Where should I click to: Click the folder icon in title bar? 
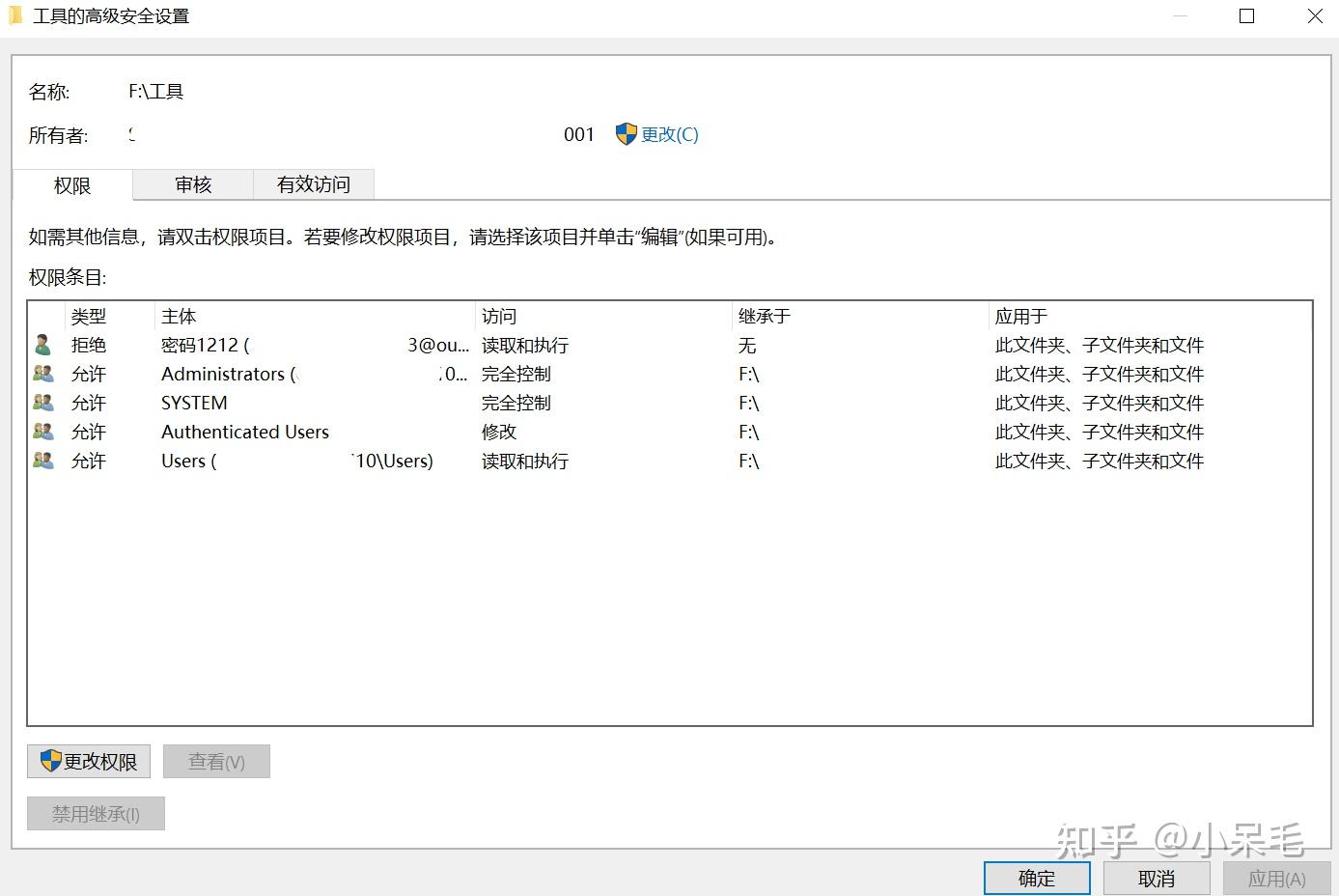15,15
